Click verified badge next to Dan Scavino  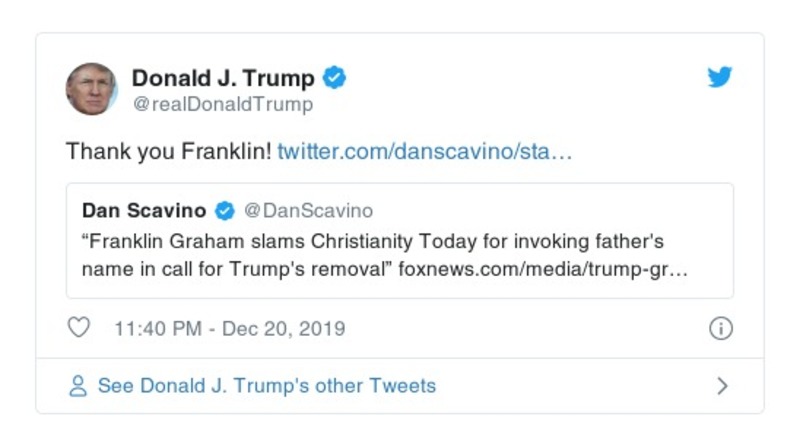click(x=225, y=211)
